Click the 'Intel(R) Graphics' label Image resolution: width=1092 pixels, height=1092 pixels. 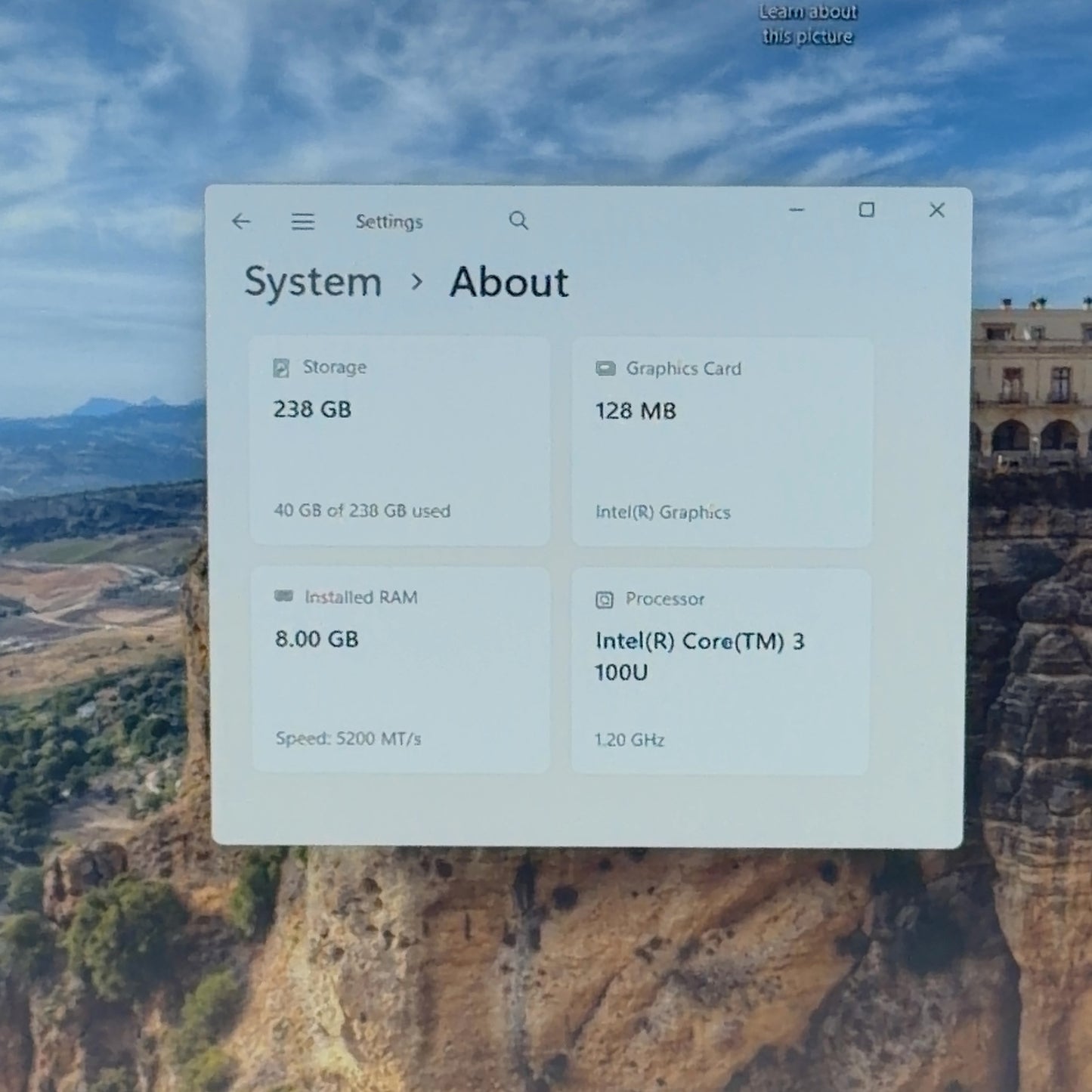(x=663, y=512)
